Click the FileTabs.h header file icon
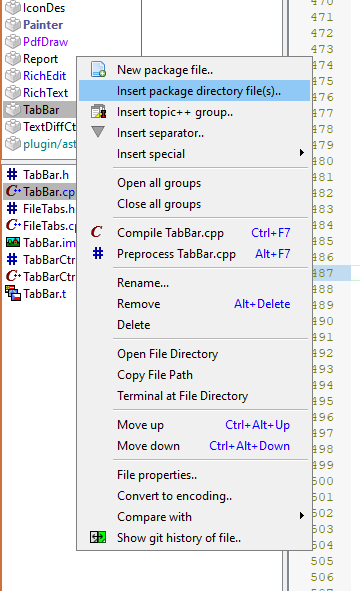Screen dimensions: 360x591 (12, 208)
